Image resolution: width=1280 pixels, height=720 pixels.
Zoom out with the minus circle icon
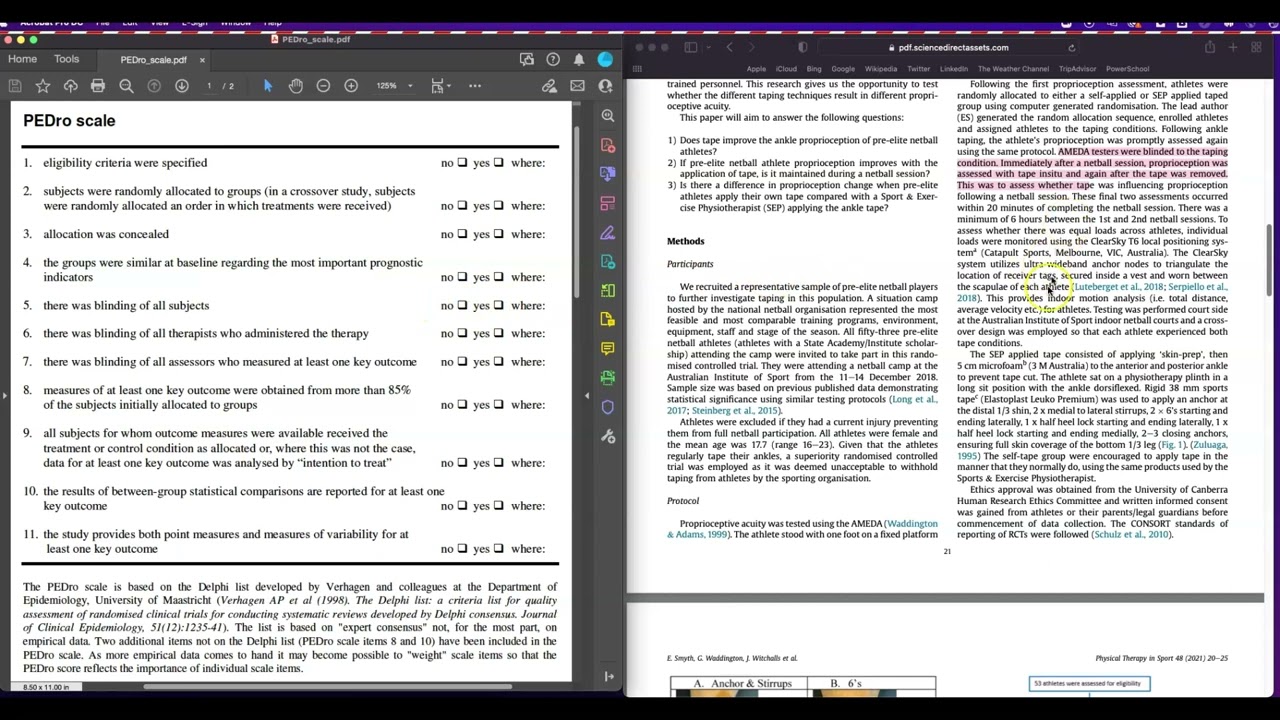pyautogui.click(x=323, y=86)
